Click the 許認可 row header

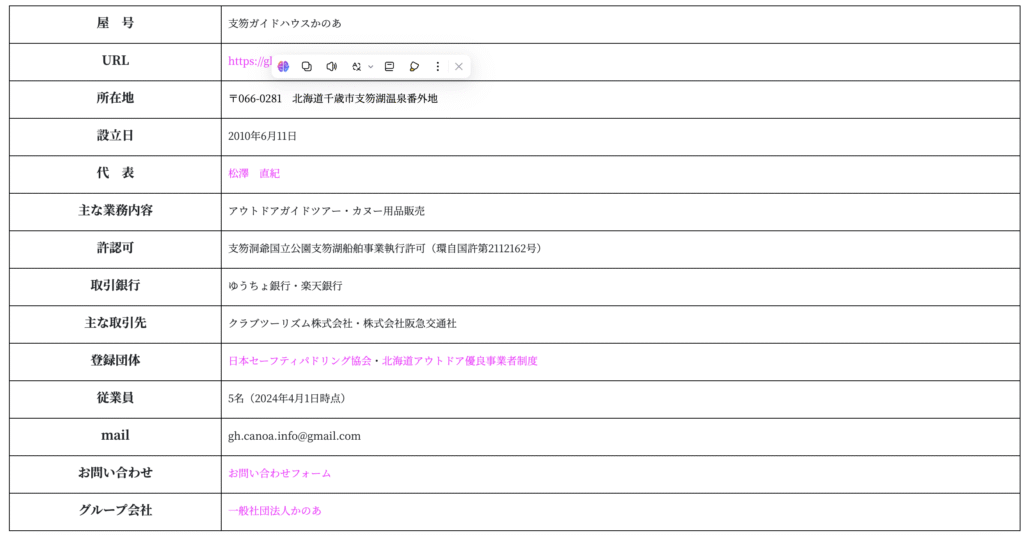[x=116, y=248]
